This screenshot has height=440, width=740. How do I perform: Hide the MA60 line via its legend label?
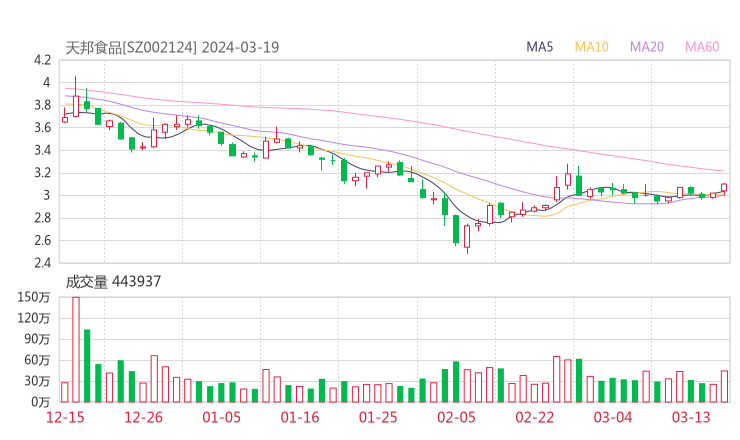702,47
